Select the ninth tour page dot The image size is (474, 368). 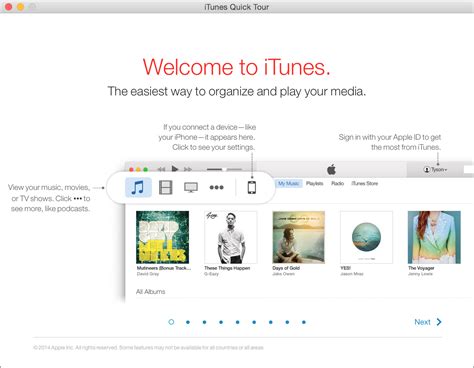click(x=304, y=322)
